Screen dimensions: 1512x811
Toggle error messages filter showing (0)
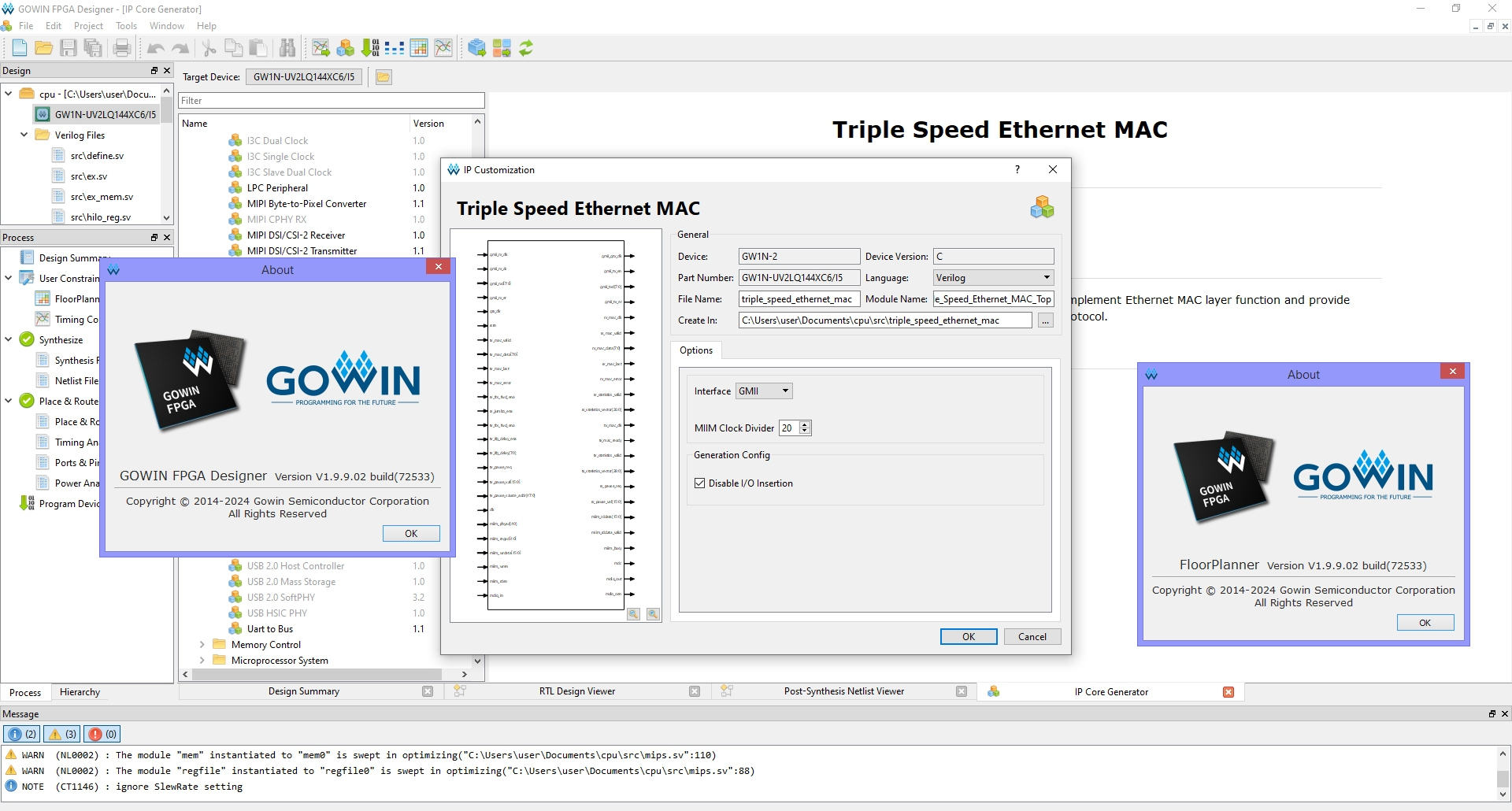coord(102,734)
